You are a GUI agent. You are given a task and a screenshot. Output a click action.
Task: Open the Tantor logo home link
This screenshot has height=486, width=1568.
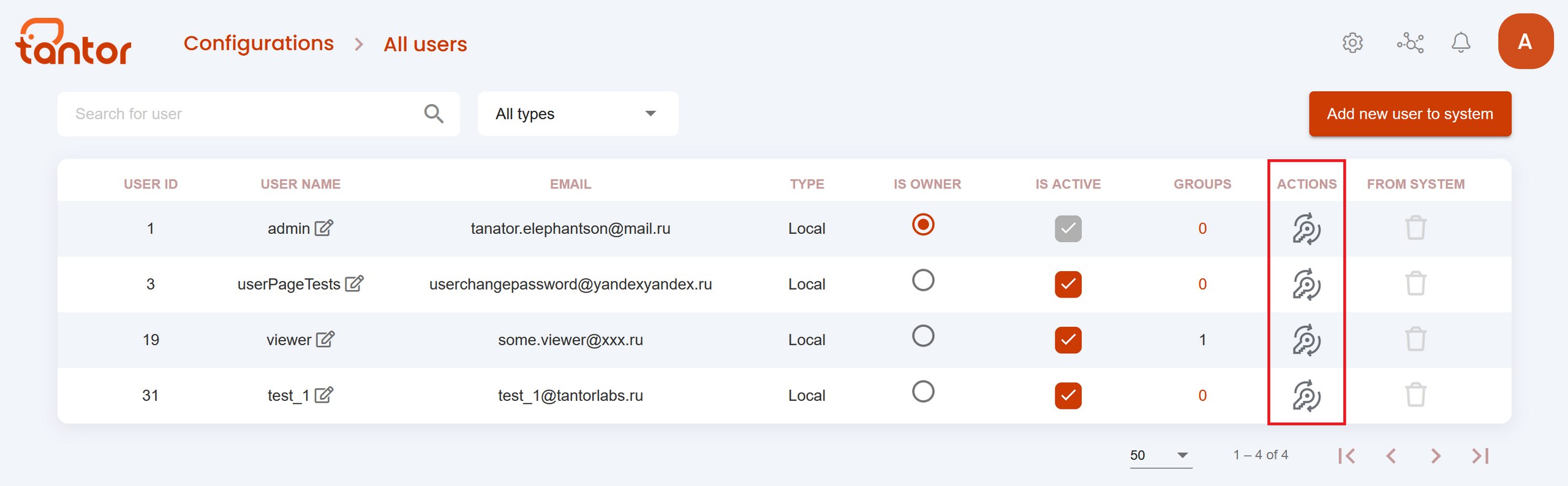pyautogui.click(x=73, y=42)
